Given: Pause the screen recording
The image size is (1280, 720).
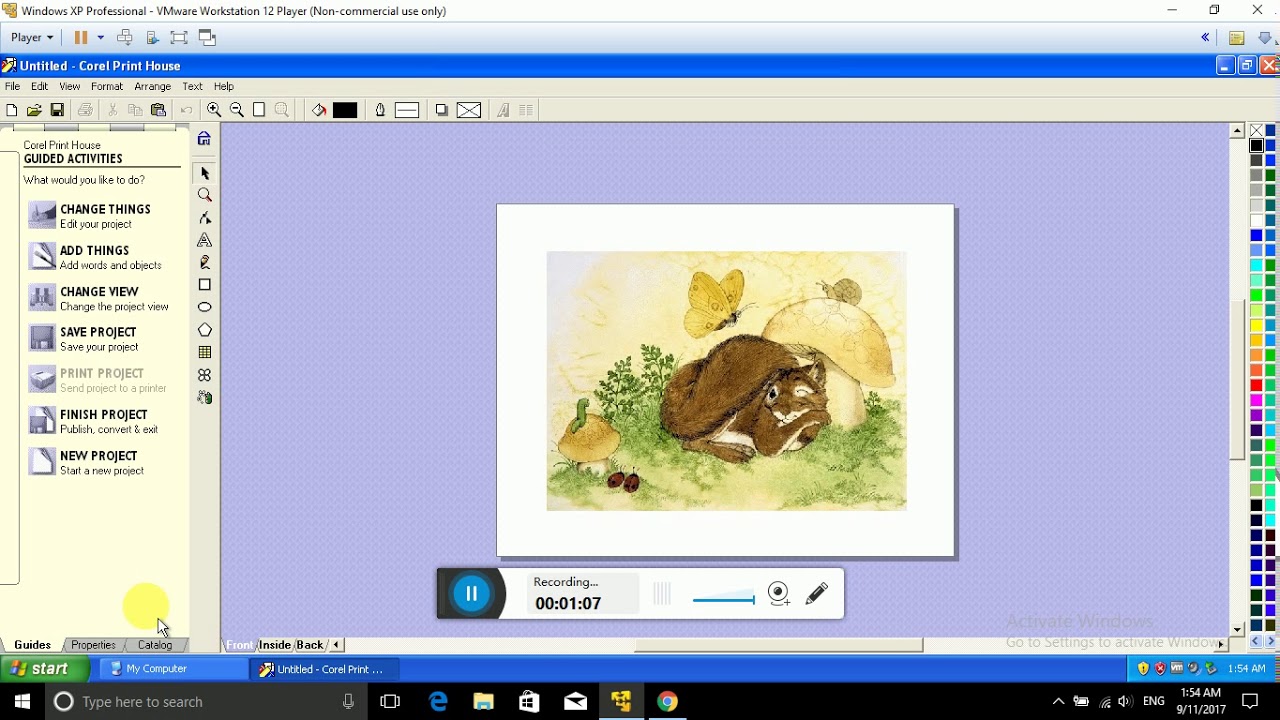Looking at the screenshot, I should [x=471, y=594].
